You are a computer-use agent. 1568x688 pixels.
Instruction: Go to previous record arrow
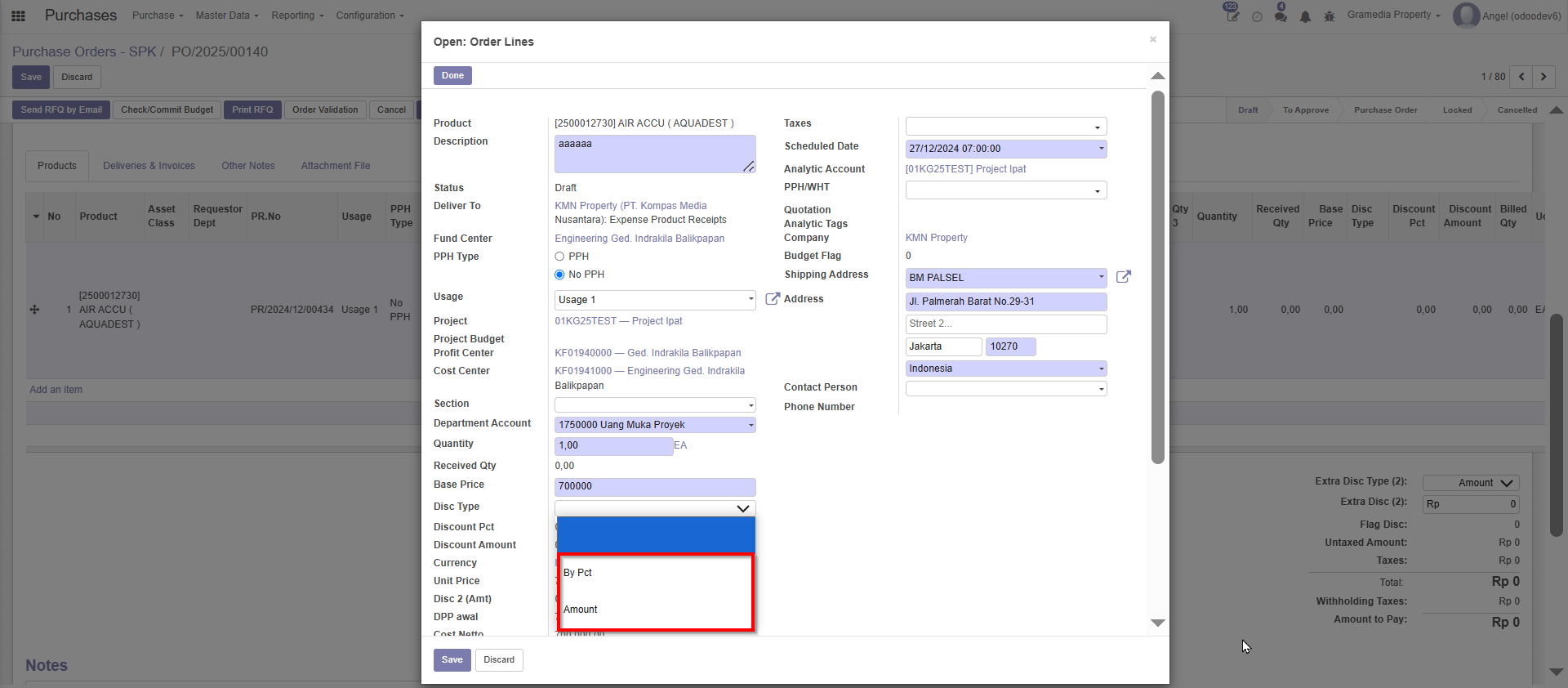point(1521,77)
